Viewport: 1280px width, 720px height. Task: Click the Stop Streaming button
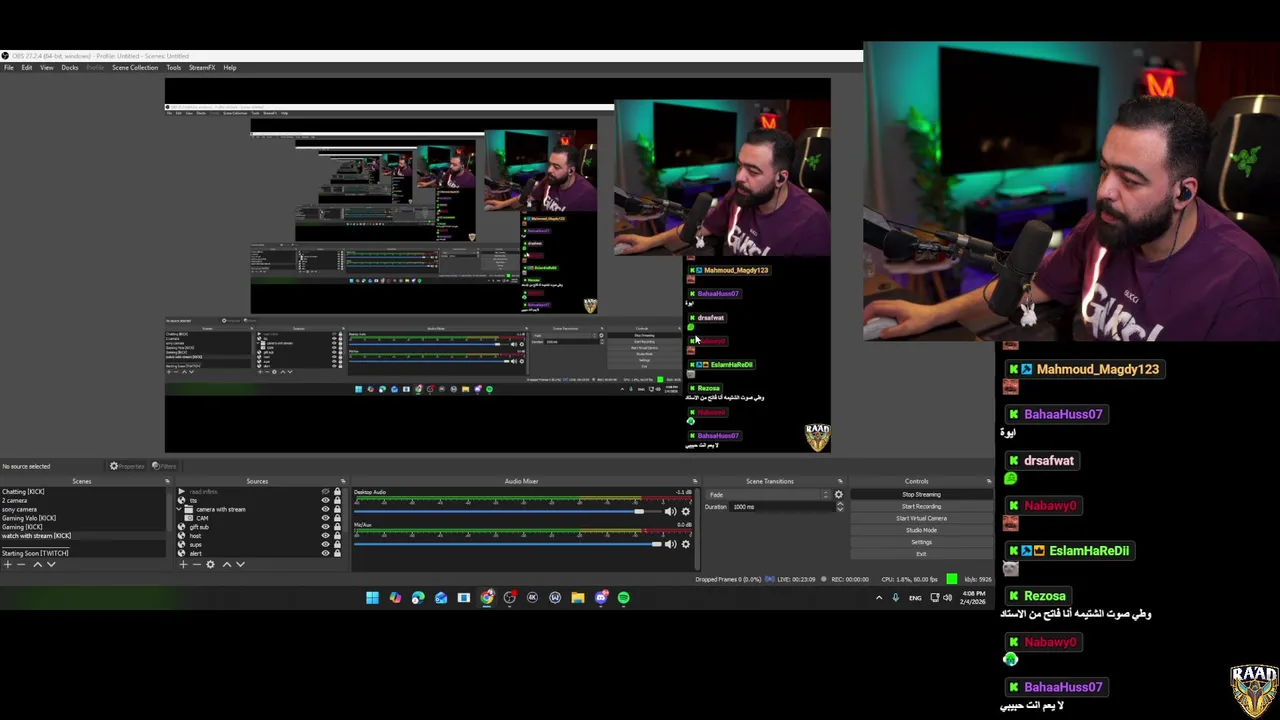[921, 494]
